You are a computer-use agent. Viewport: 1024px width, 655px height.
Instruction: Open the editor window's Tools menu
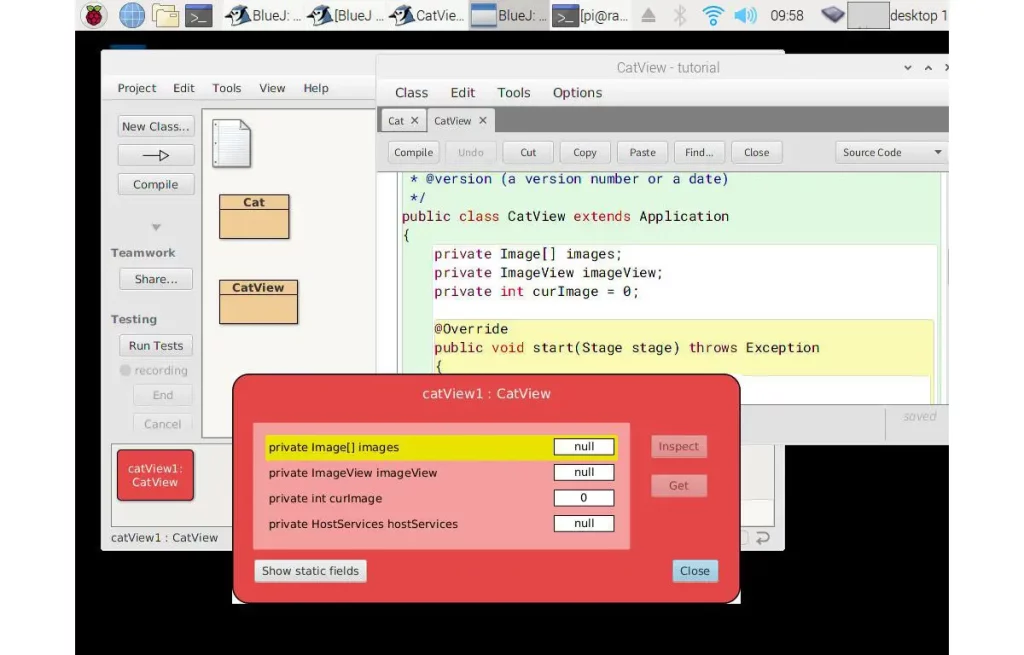(514, 93)
